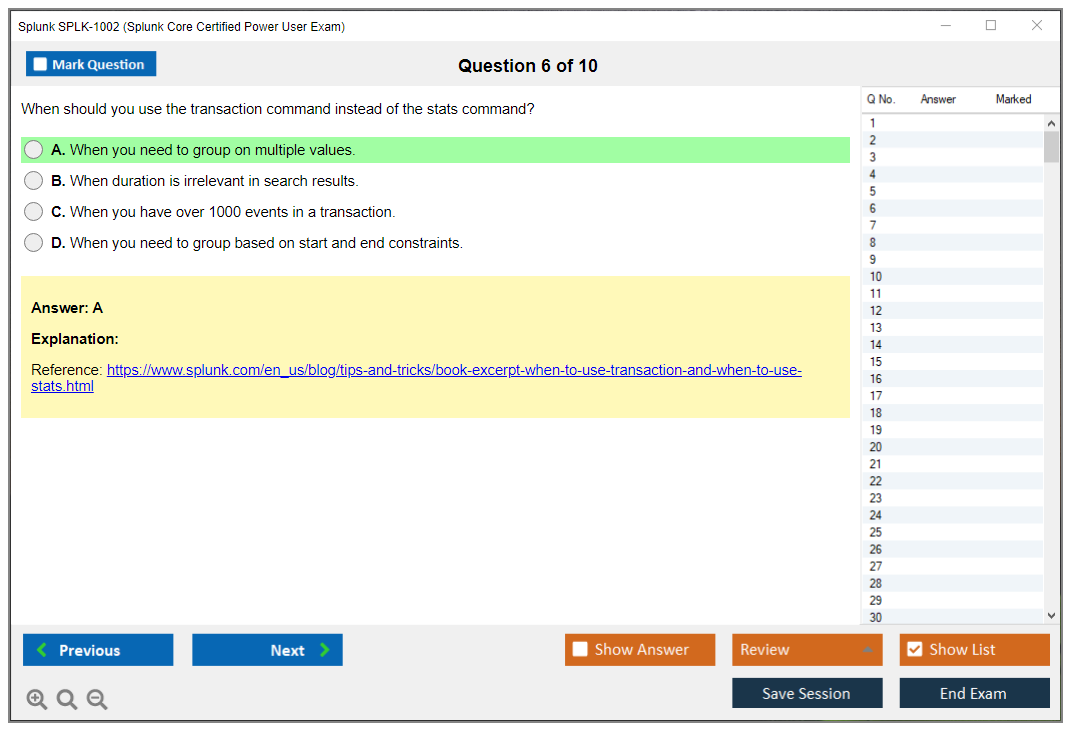The image size is (1075, 735).
Task: Click the zoom out magnifier icon
Action: 97,700
